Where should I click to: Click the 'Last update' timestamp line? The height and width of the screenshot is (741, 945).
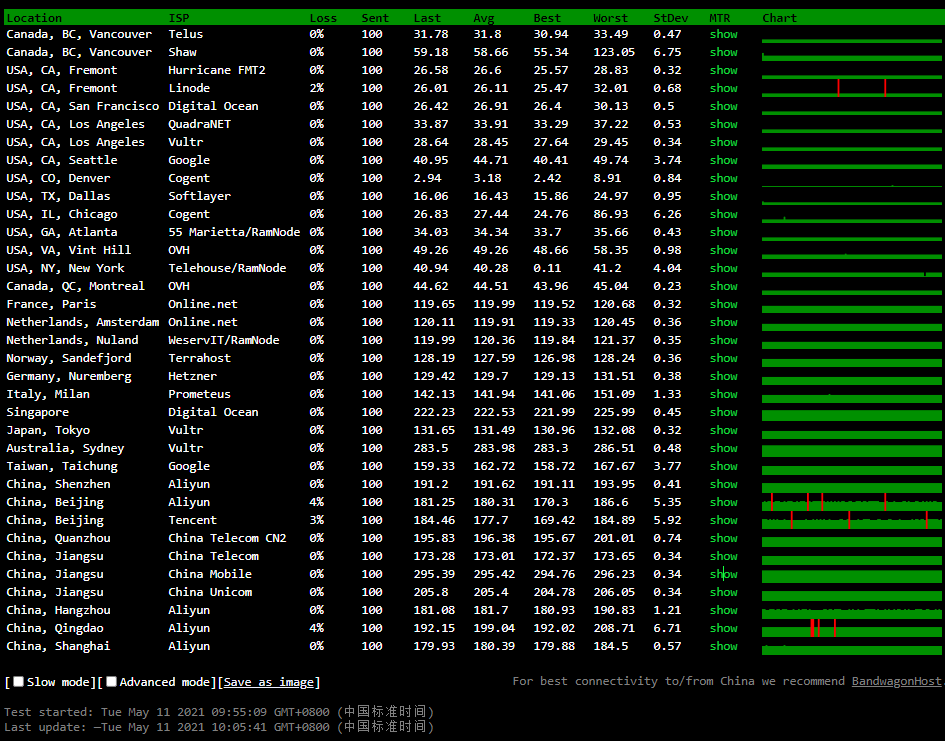coord(219,727)
